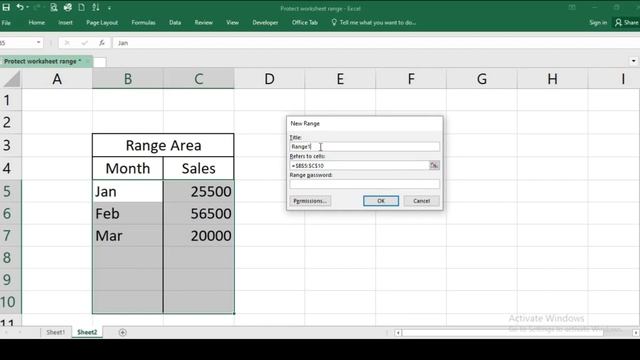Click the Range password field
The width and height of the screenshot is (640, 360).
click(364, 184)
